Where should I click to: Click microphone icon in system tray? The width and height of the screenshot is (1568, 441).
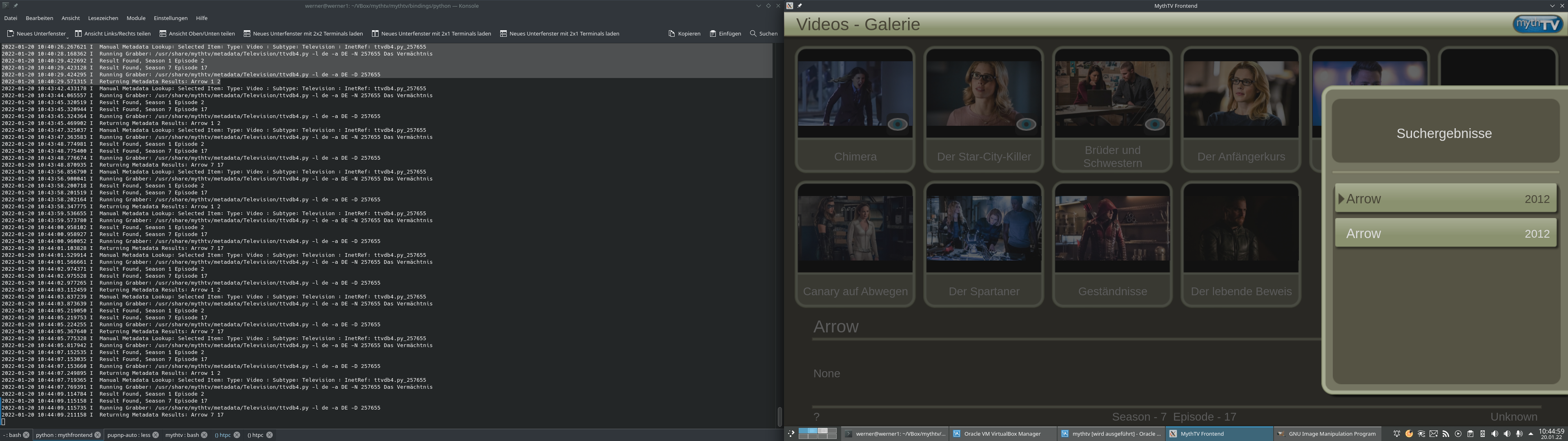(1519, 434)
